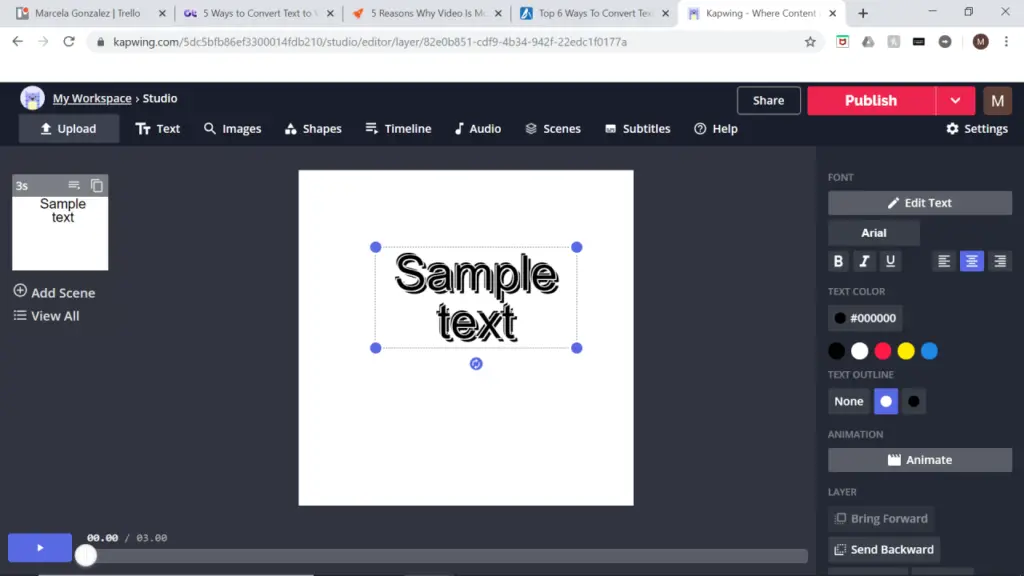Viewport: 1024px width, 576px height.
Task: Select center text alignment
Action: click(971, 261)
